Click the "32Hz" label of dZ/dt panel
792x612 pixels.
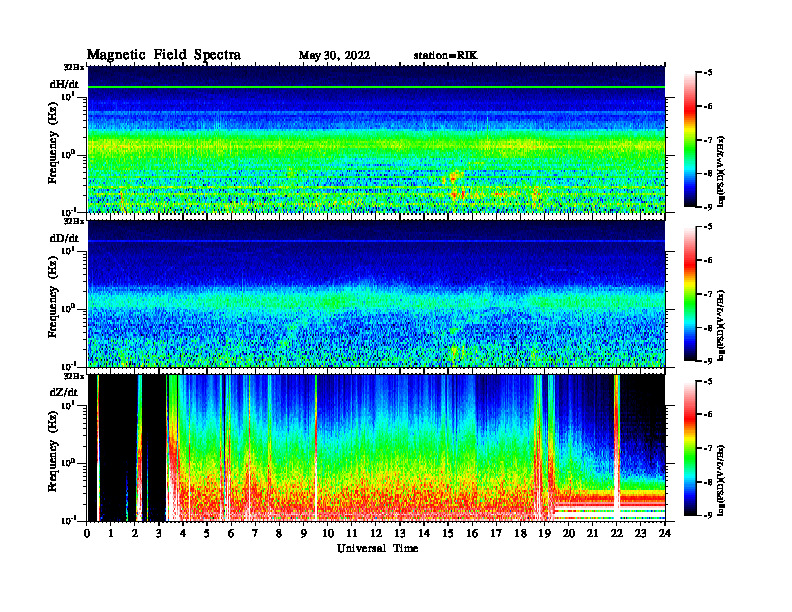click(x=73, y=376)
